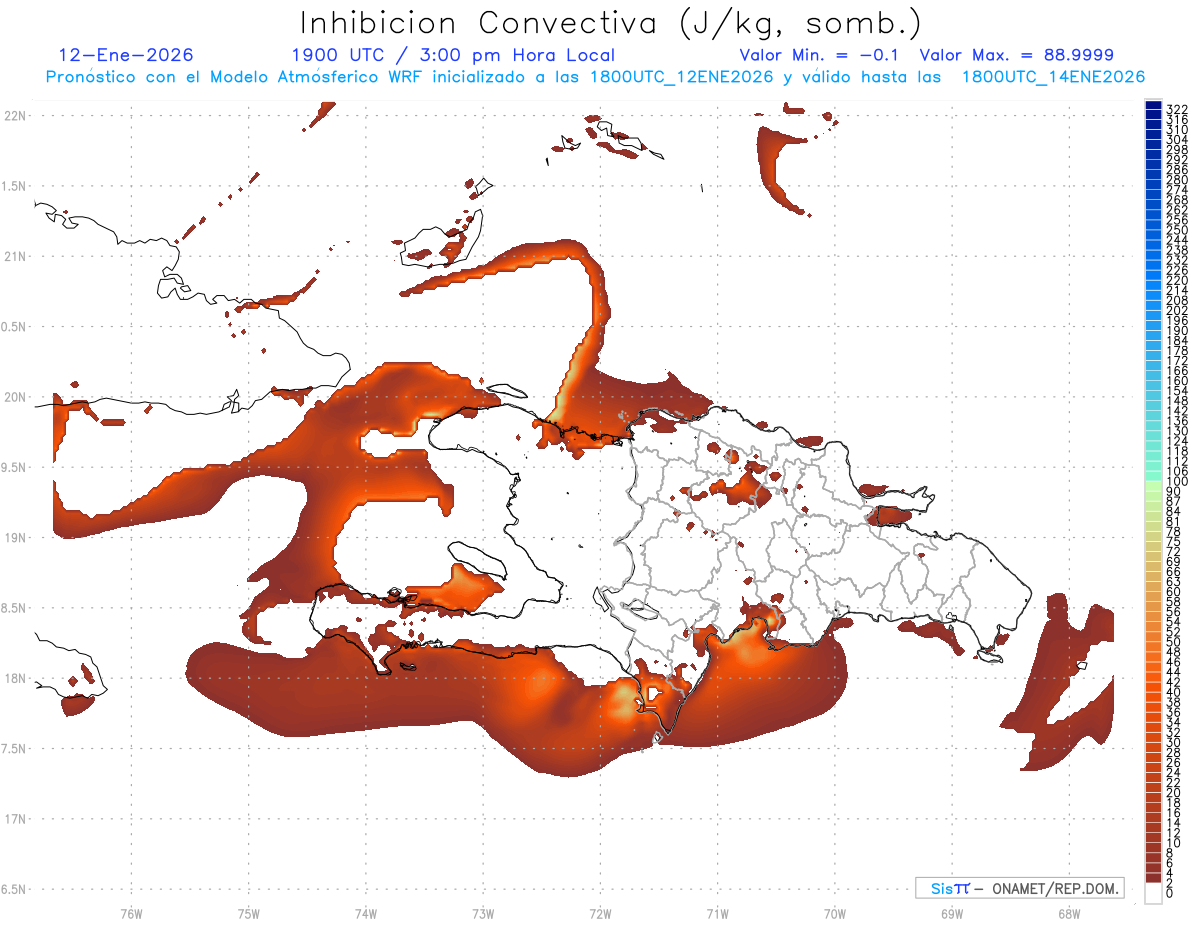The image size is (1200, 927).
Task: Click the '75W' longitude label
Action: click(249, 913)
